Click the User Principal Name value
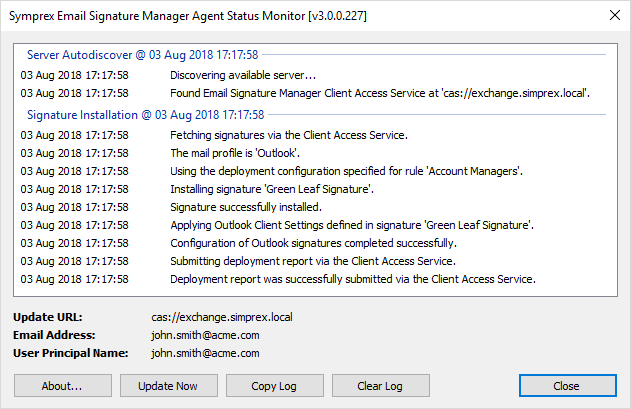The width and height of the screenshot is (631, 409). point(206,353)
